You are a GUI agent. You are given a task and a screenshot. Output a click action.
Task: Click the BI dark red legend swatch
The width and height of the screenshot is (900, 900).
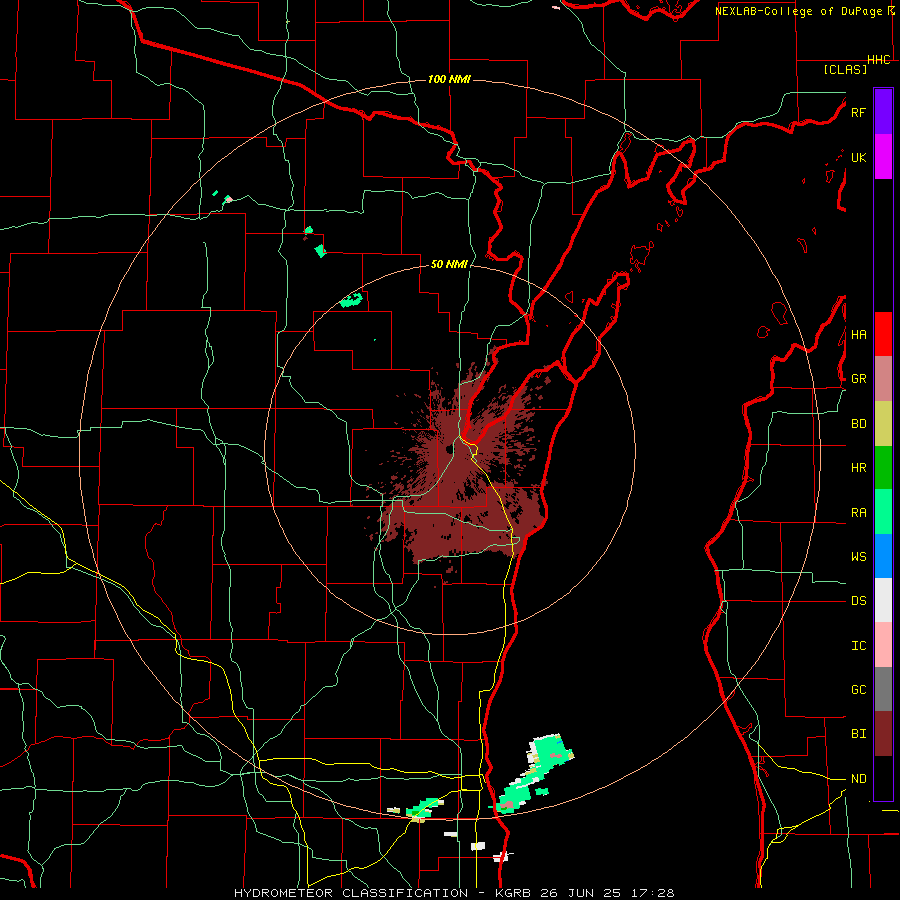(883, 734)
